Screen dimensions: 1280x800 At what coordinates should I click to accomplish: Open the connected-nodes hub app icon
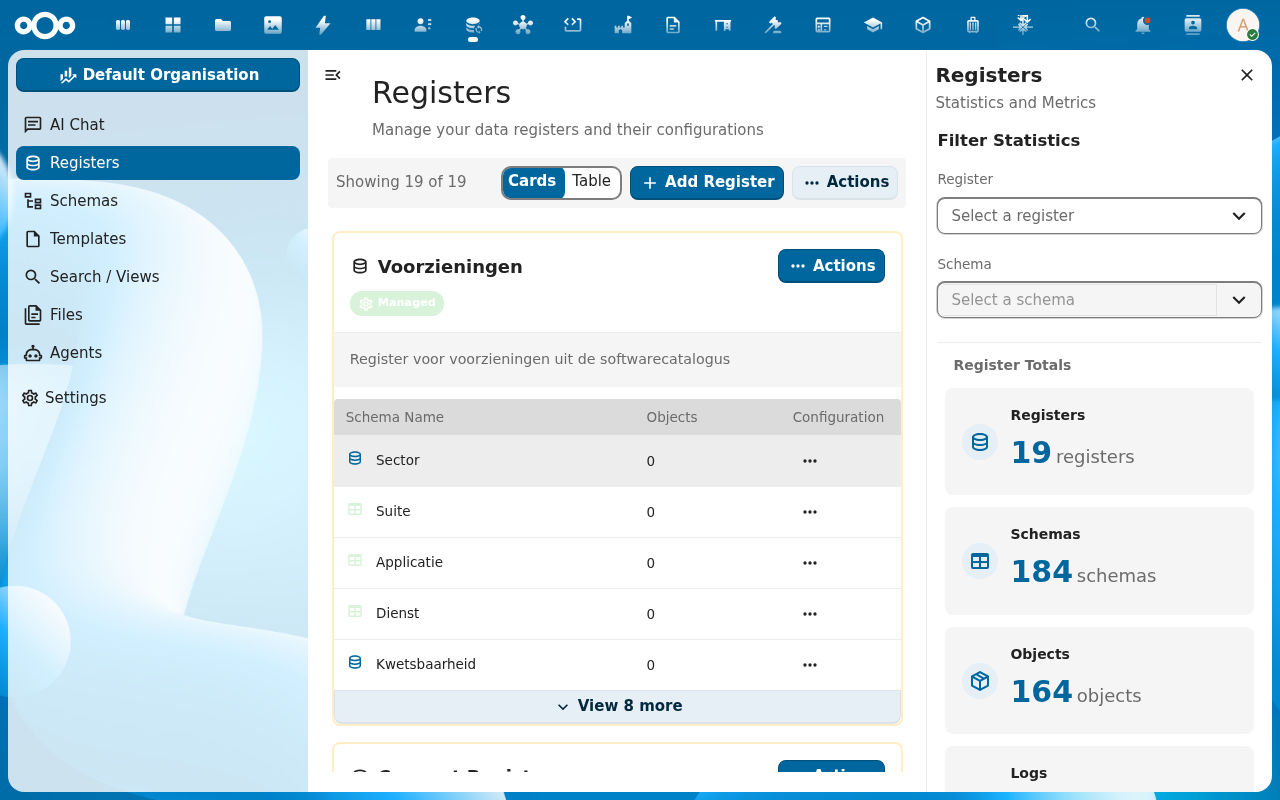(523, 25)
